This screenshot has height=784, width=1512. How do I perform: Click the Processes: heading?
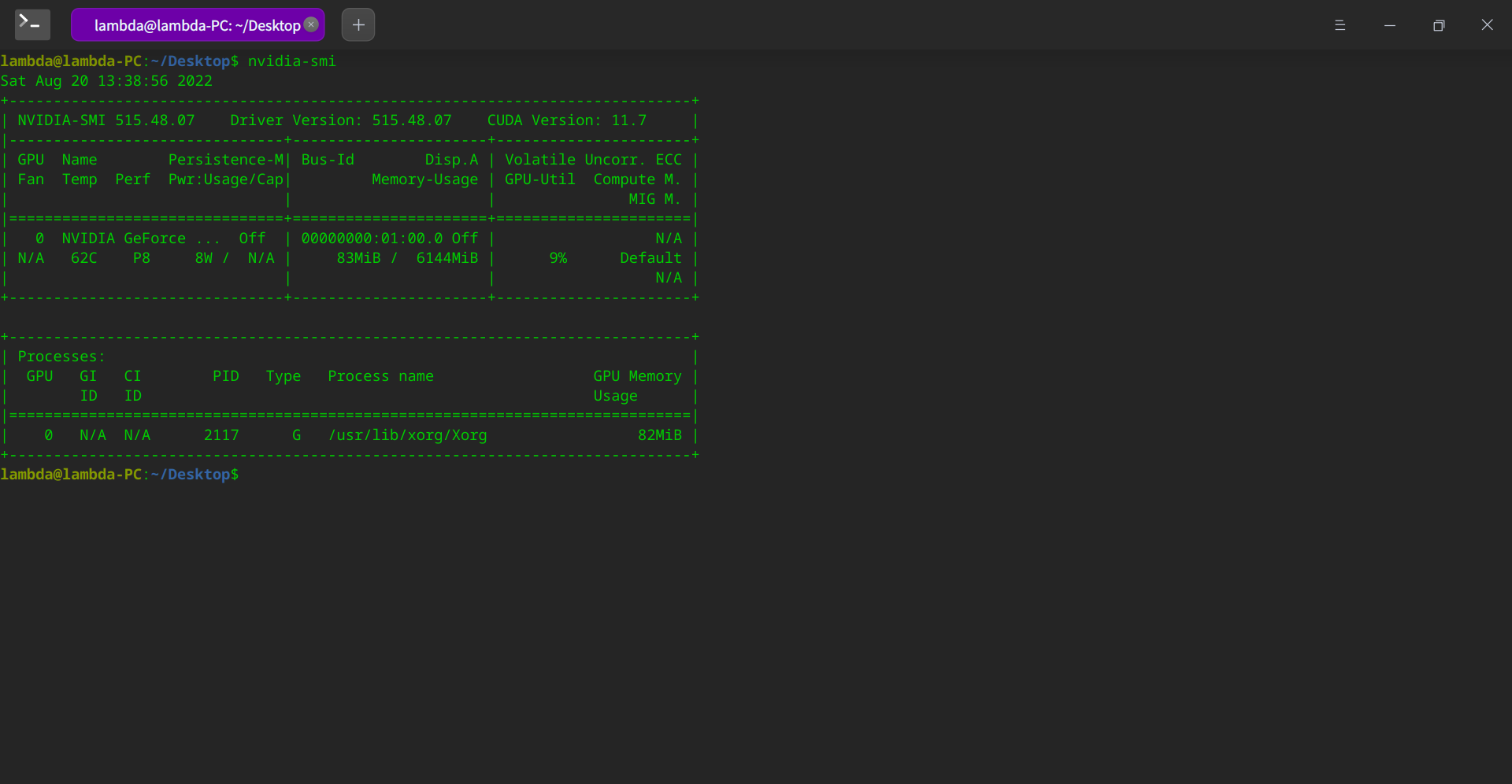click(x=61, y=357)
